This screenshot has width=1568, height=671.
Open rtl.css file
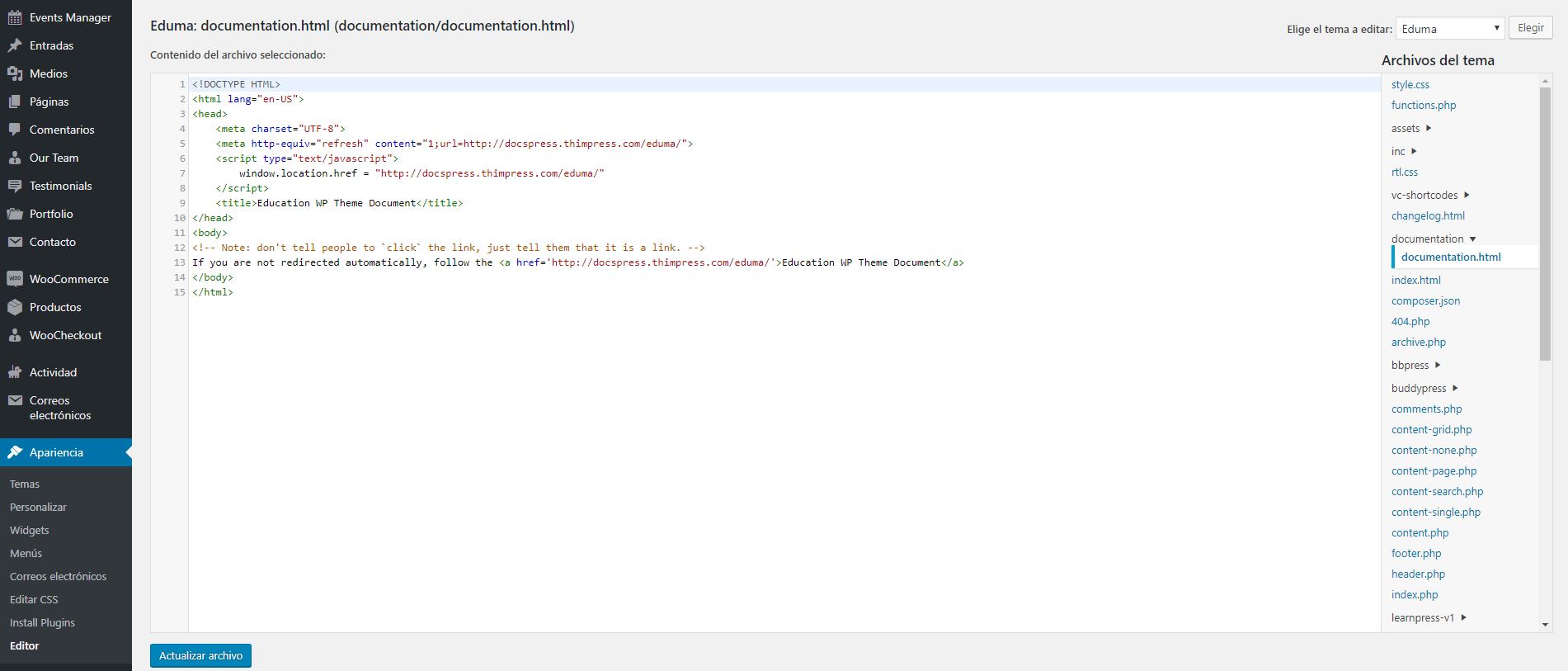click(1405, 172)
